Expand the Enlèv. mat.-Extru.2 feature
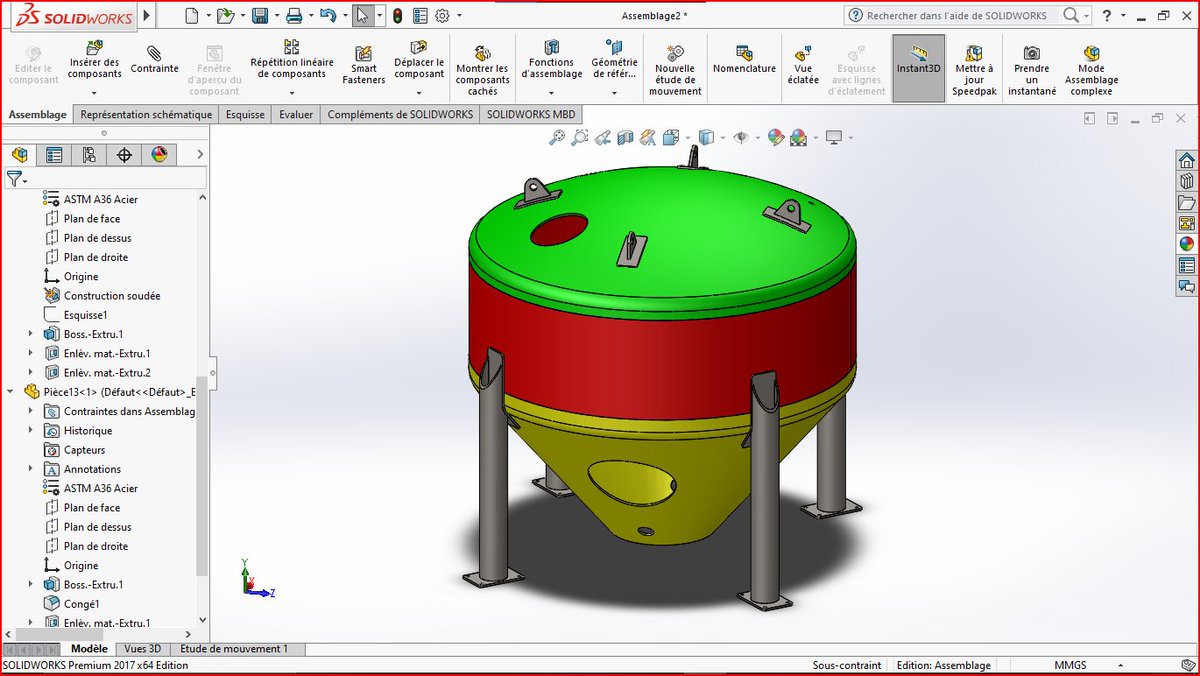This screenshot has width=1200, height=676. click(30, 373)
